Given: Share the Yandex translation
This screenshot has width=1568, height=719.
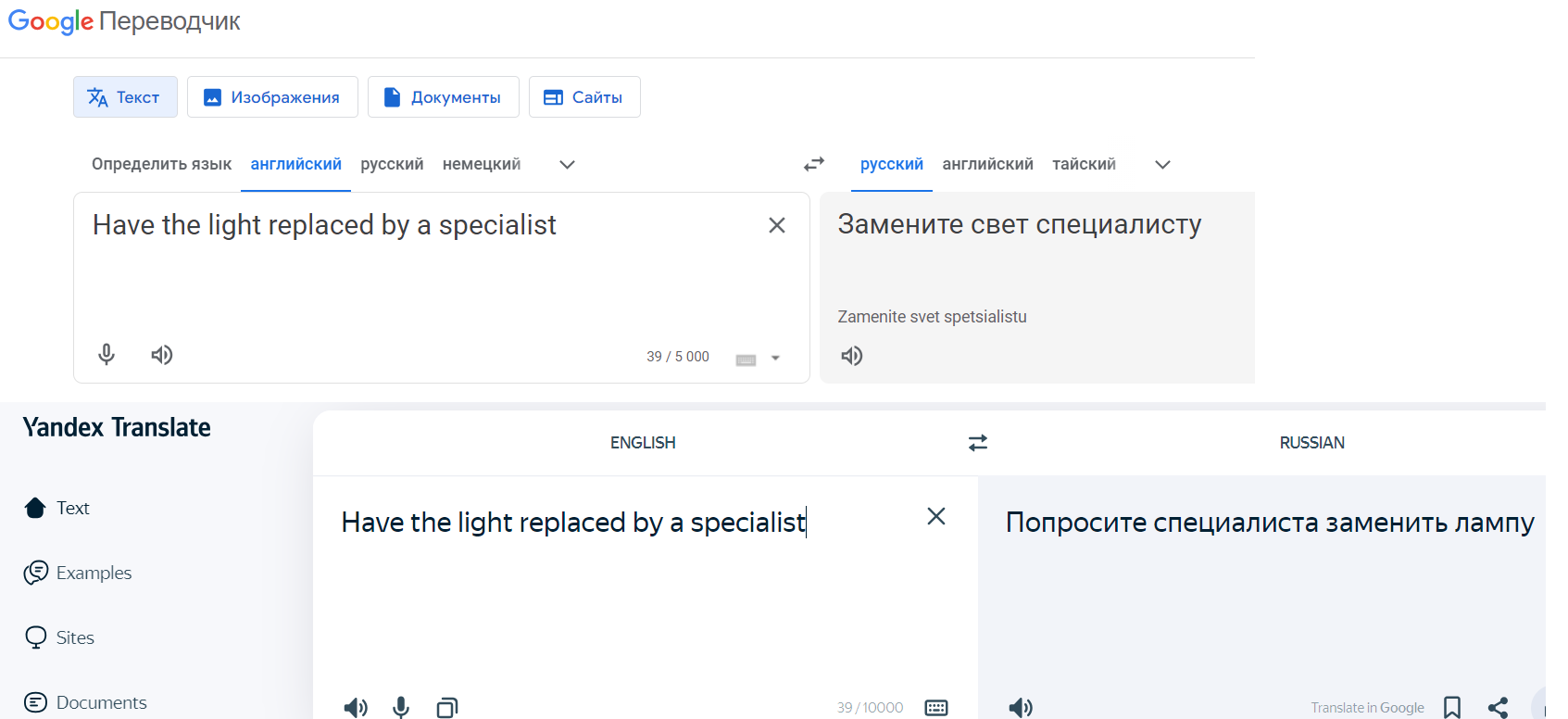Looking at the screenshot, I should [1498, 708].
